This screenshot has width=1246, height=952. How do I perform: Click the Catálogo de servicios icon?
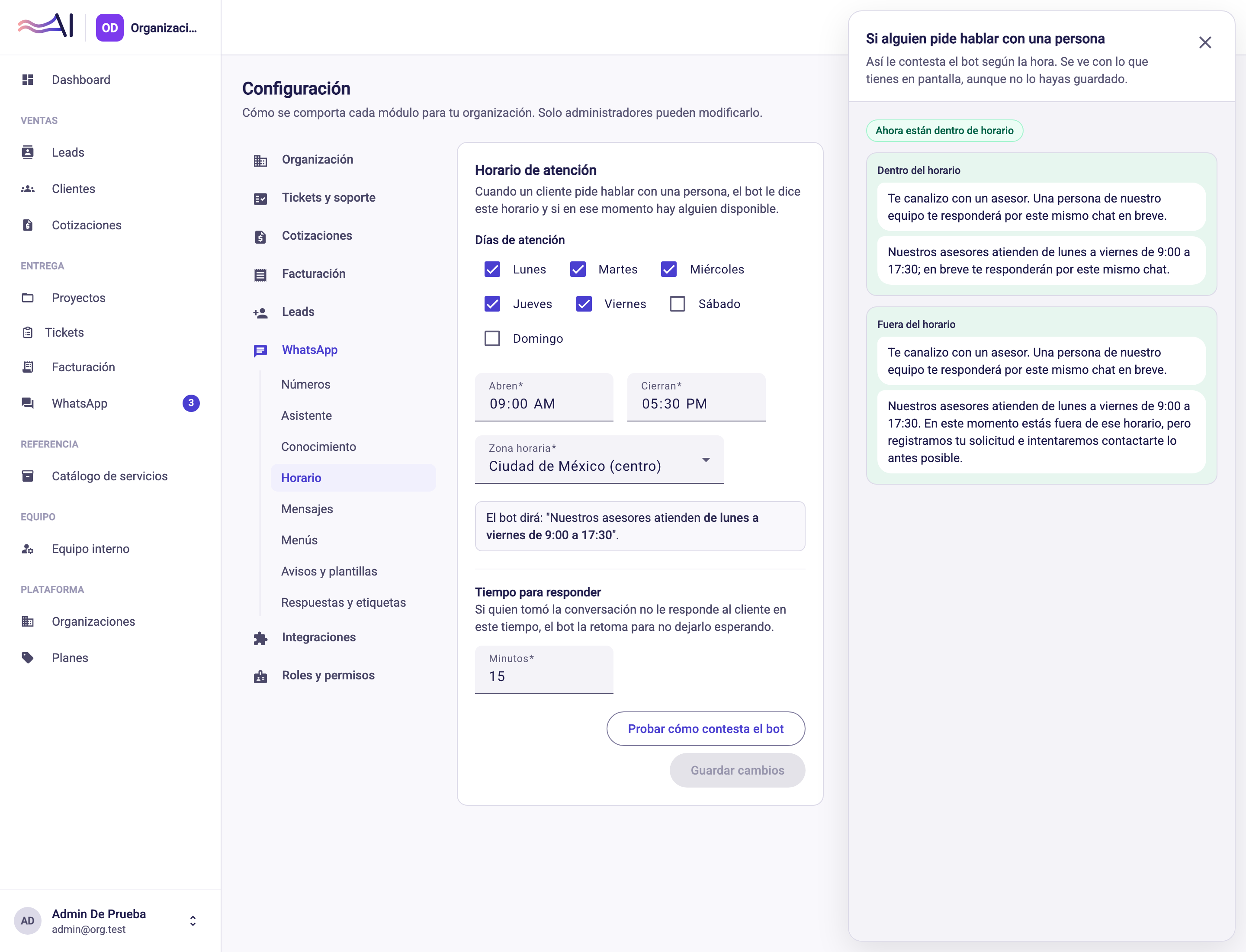[x=28, y=476]
